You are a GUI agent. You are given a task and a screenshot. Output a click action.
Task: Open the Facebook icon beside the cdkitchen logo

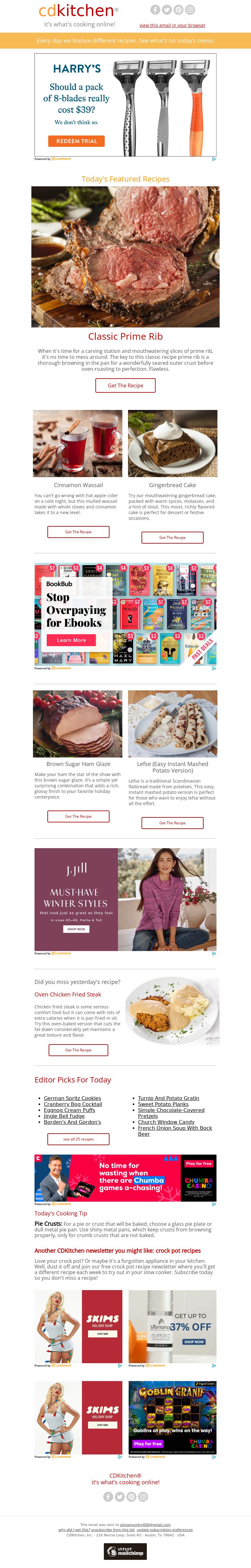tap(155, 10)
